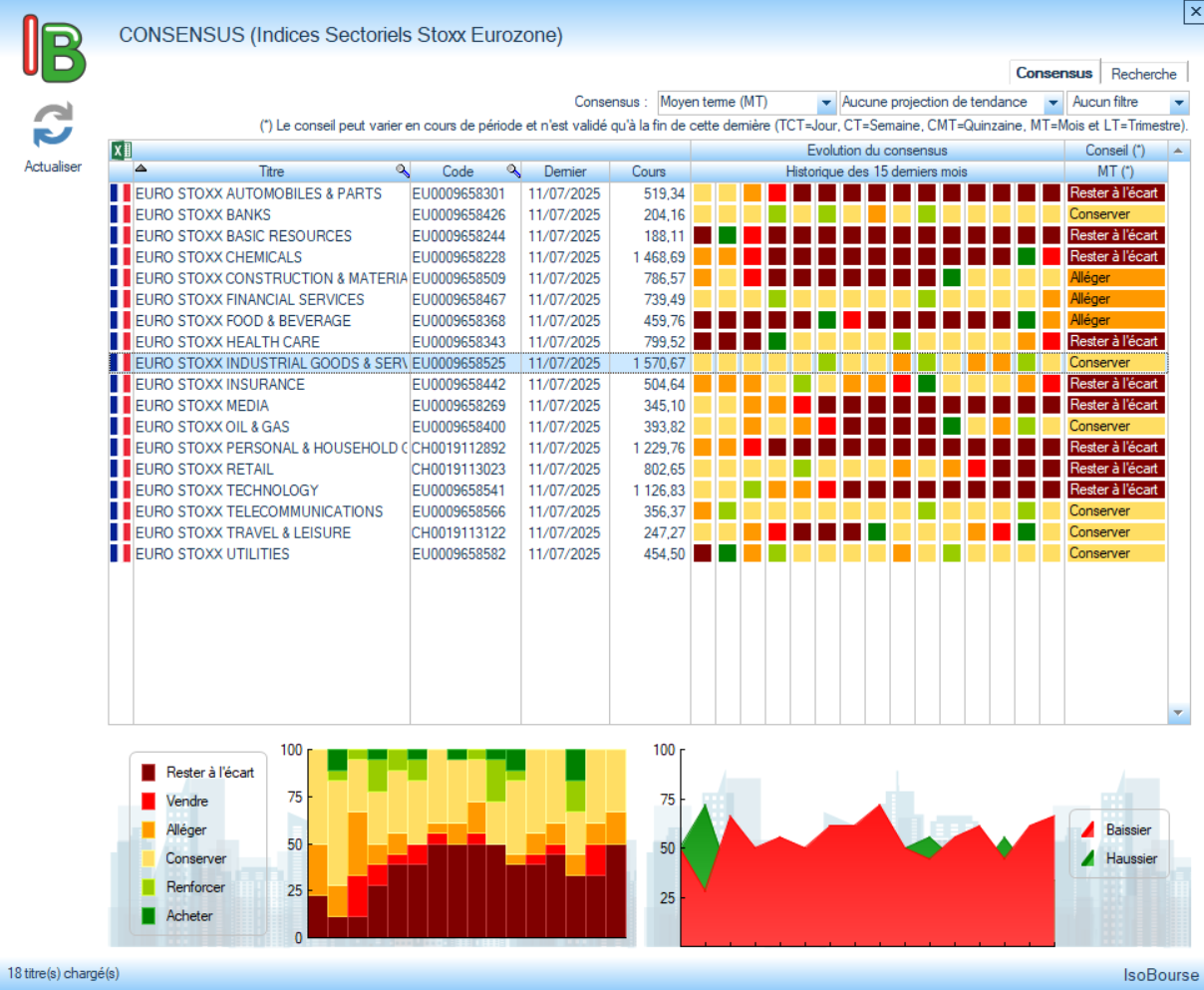Click the stacked consensus history bar chart
The height and width of the screenshot is (990, 1204).
(466, 843)
